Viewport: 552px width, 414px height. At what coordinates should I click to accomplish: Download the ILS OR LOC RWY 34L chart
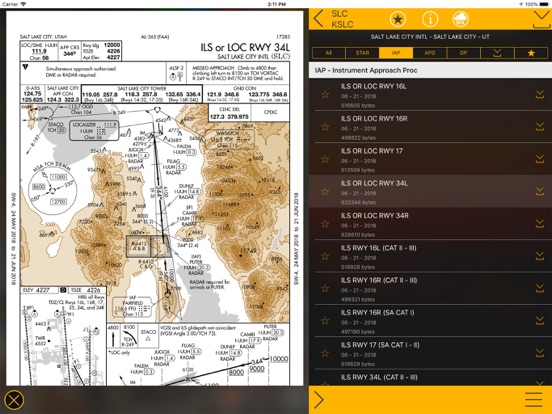click(x=540, y=192)
